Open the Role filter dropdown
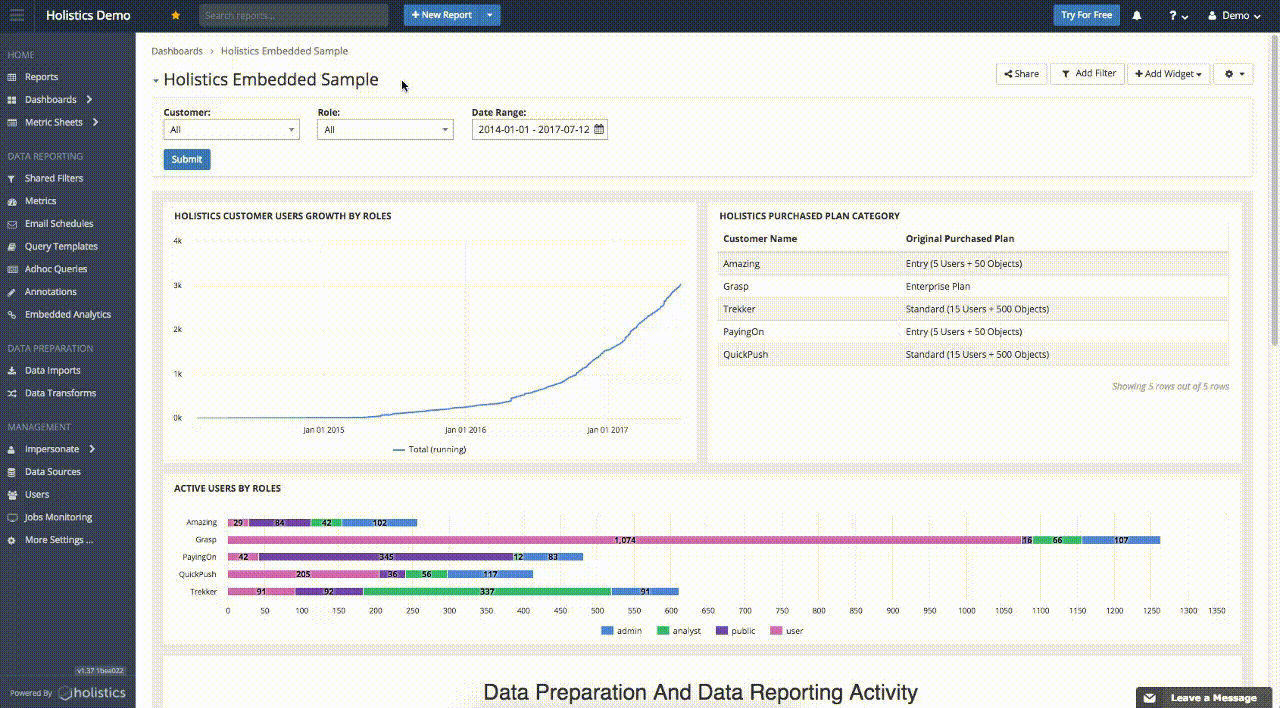 click(x=385, y=130)
